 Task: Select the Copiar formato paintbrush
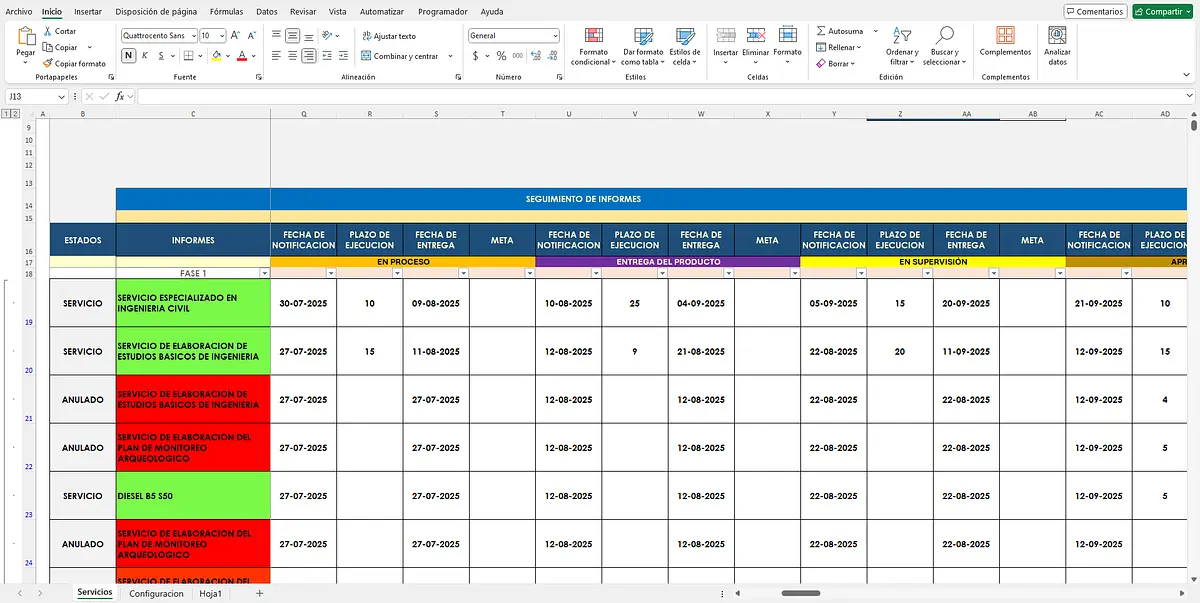[47, 63]
